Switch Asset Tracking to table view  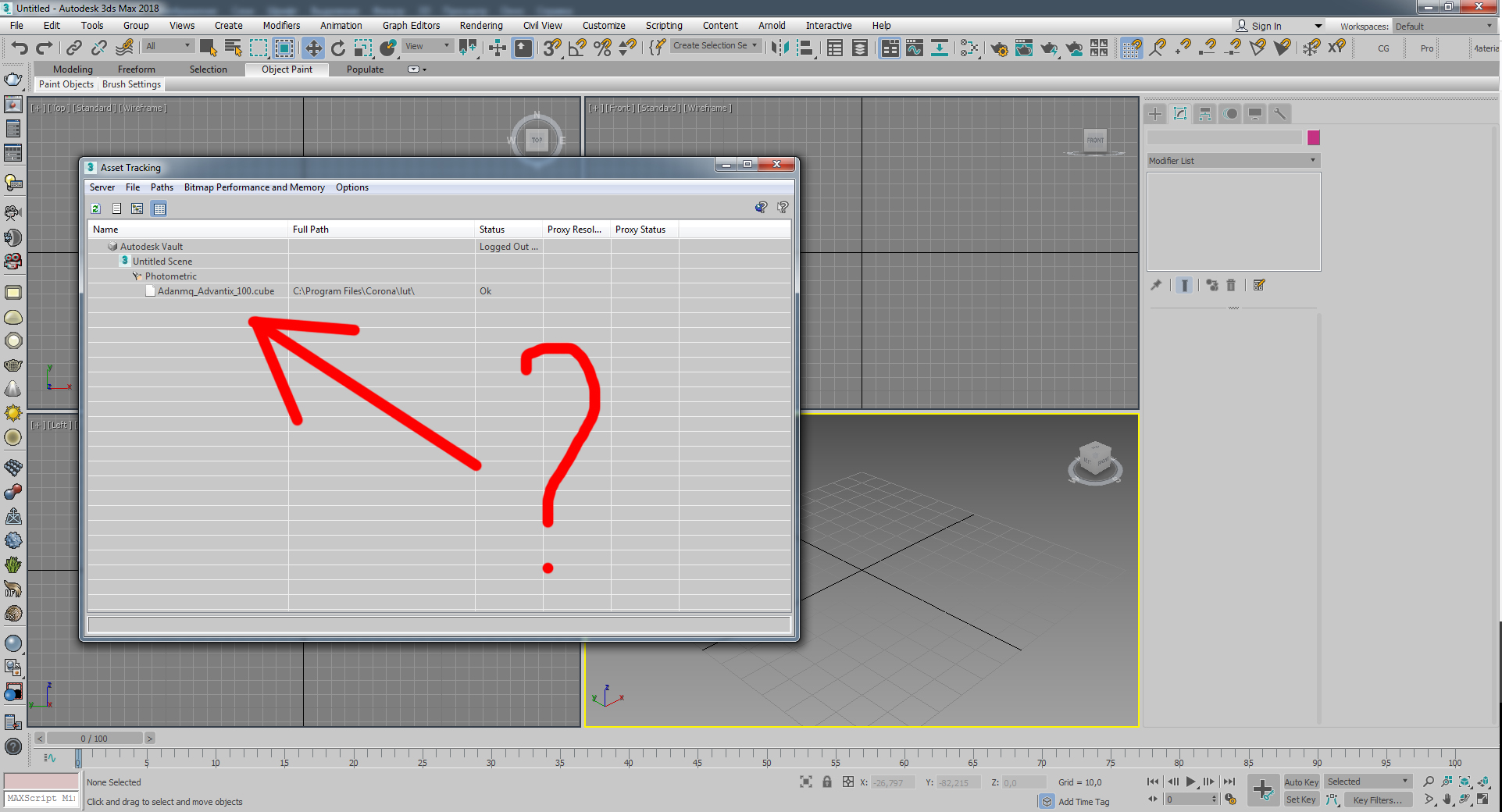pos(159,208)
